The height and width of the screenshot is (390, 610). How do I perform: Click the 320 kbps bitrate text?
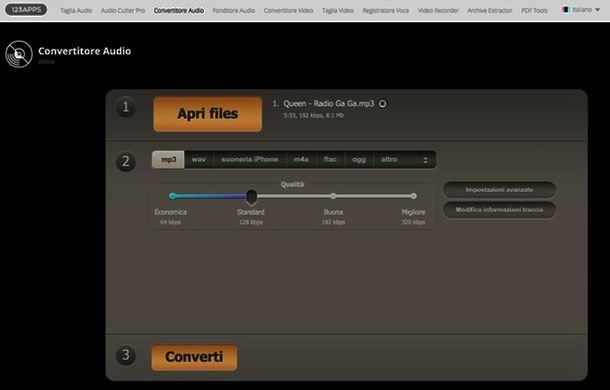click(x=414, y=222)
